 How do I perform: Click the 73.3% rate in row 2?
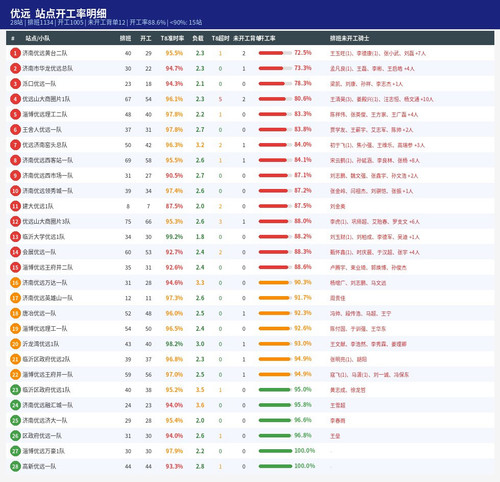(303, 68)
